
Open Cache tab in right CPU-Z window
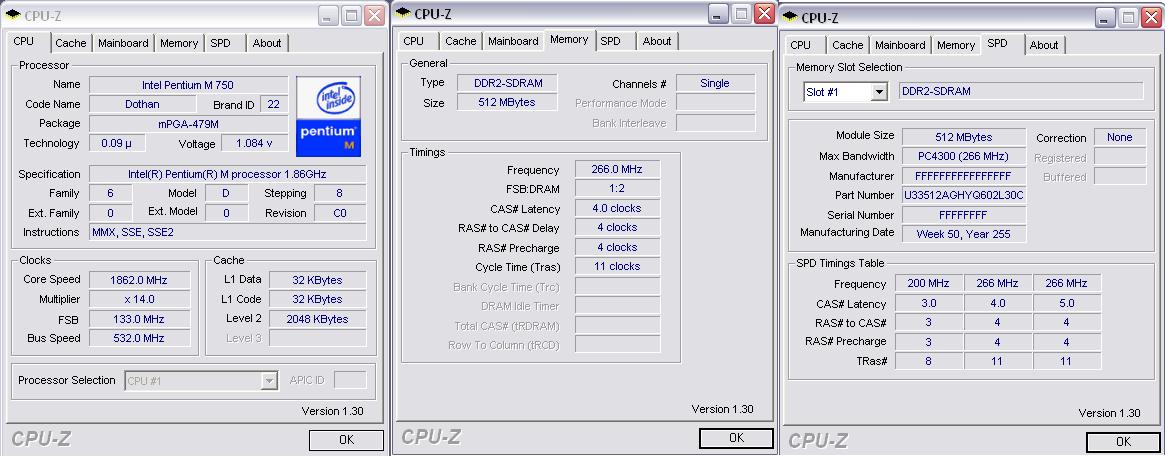(848, 45)
